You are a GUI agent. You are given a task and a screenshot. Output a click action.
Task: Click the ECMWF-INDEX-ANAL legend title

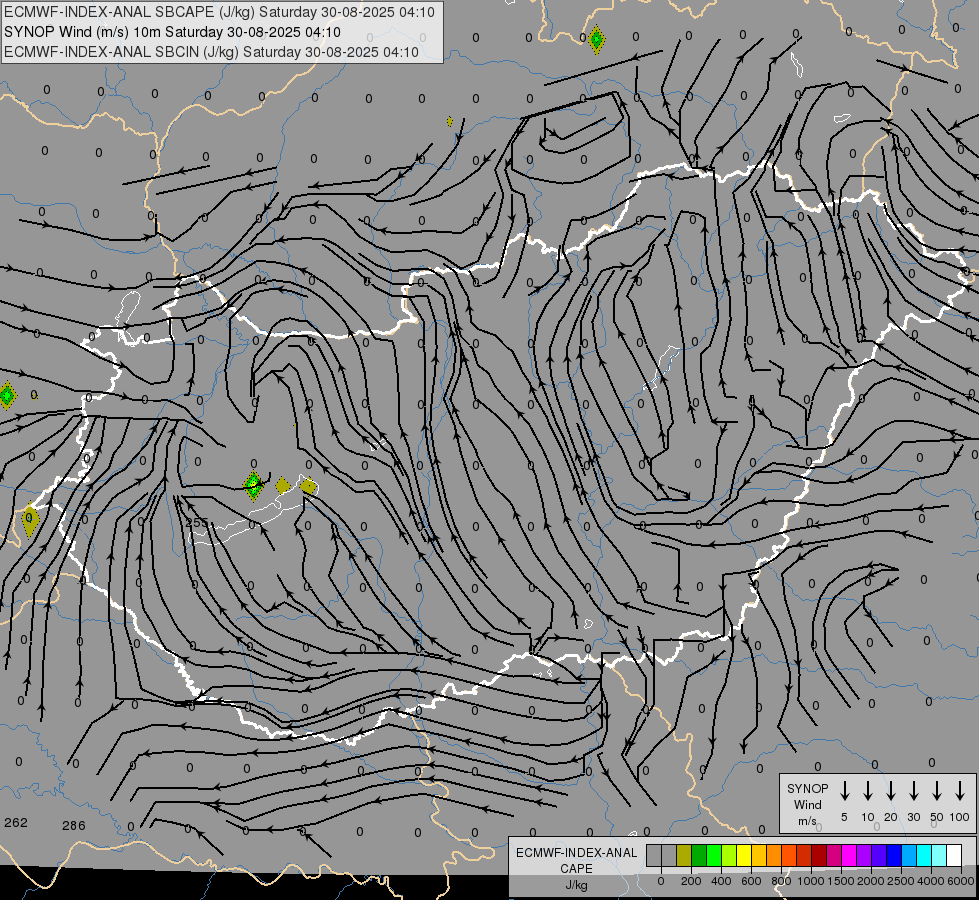click(x=577, y=853)
